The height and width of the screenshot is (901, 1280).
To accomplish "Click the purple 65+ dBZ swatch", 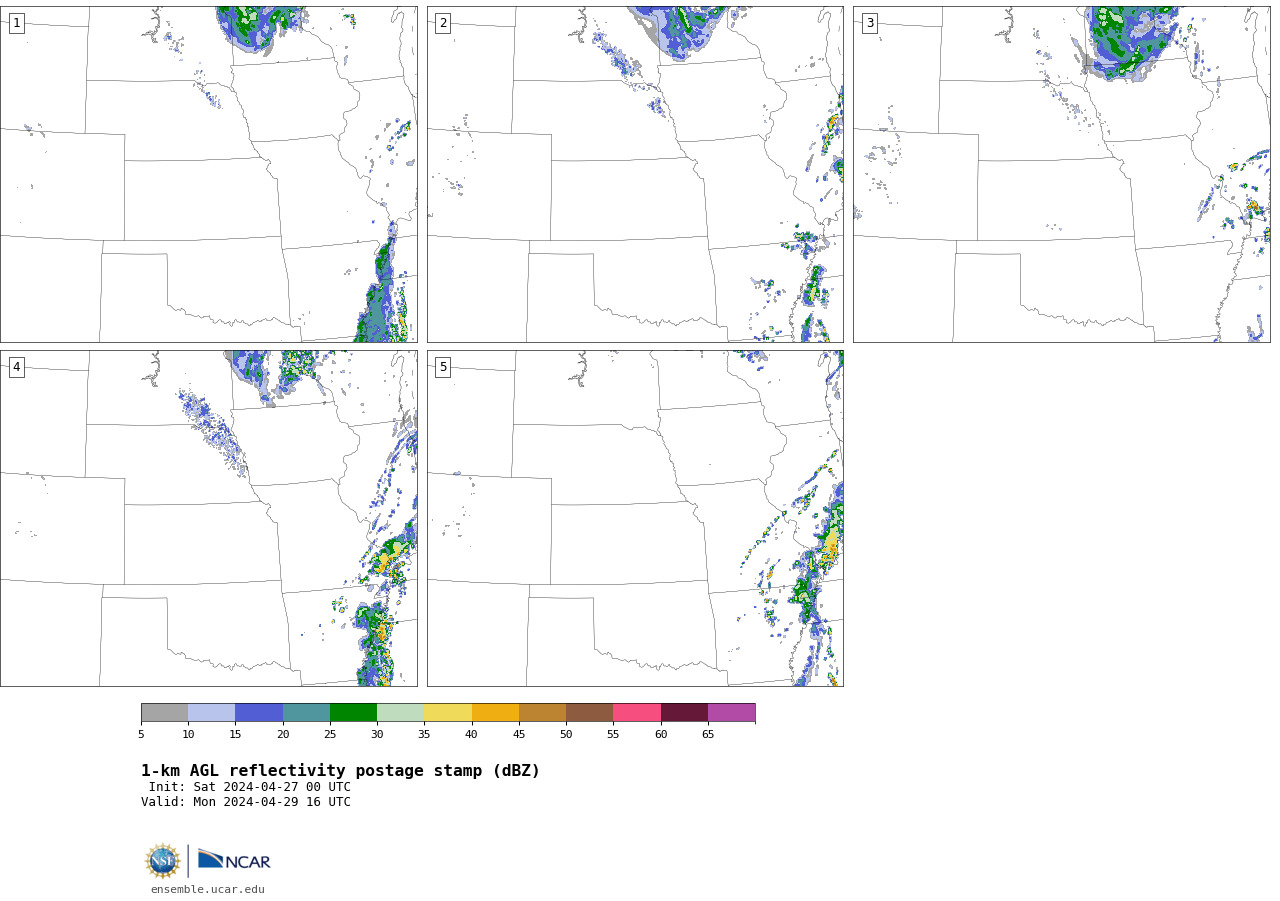I will (731, 713).
